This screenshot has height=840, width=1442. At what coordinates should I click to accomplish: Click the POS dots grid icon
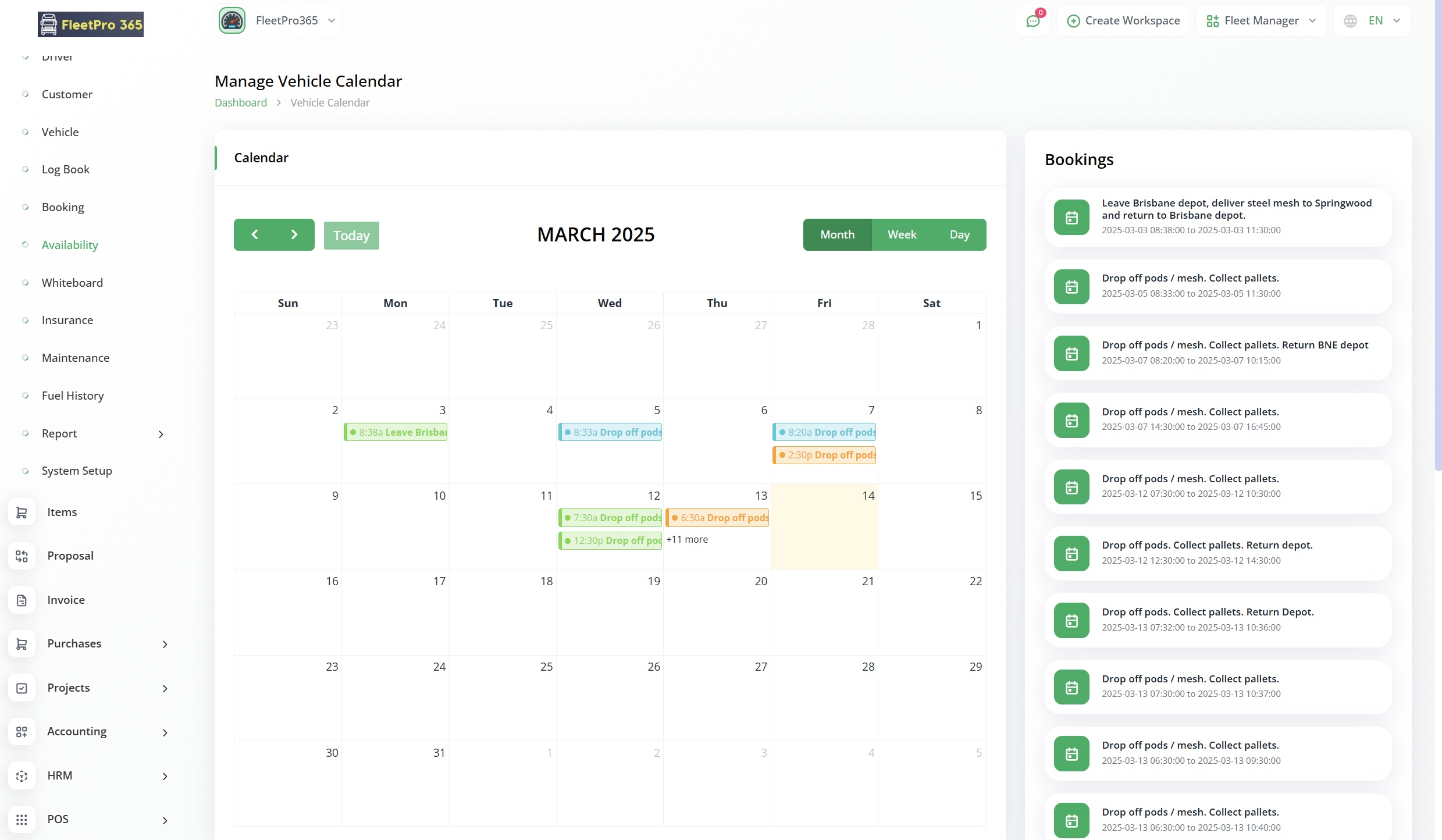[22, 820]
